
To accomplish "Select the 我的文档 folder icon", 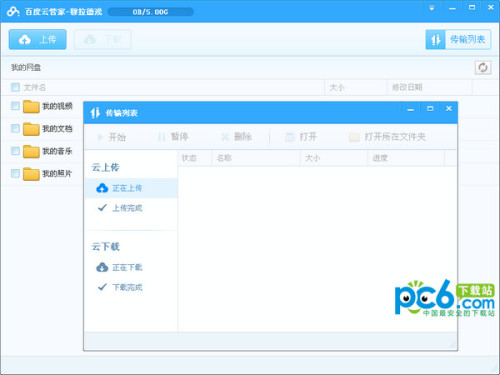I will click(x=31, y=129).
